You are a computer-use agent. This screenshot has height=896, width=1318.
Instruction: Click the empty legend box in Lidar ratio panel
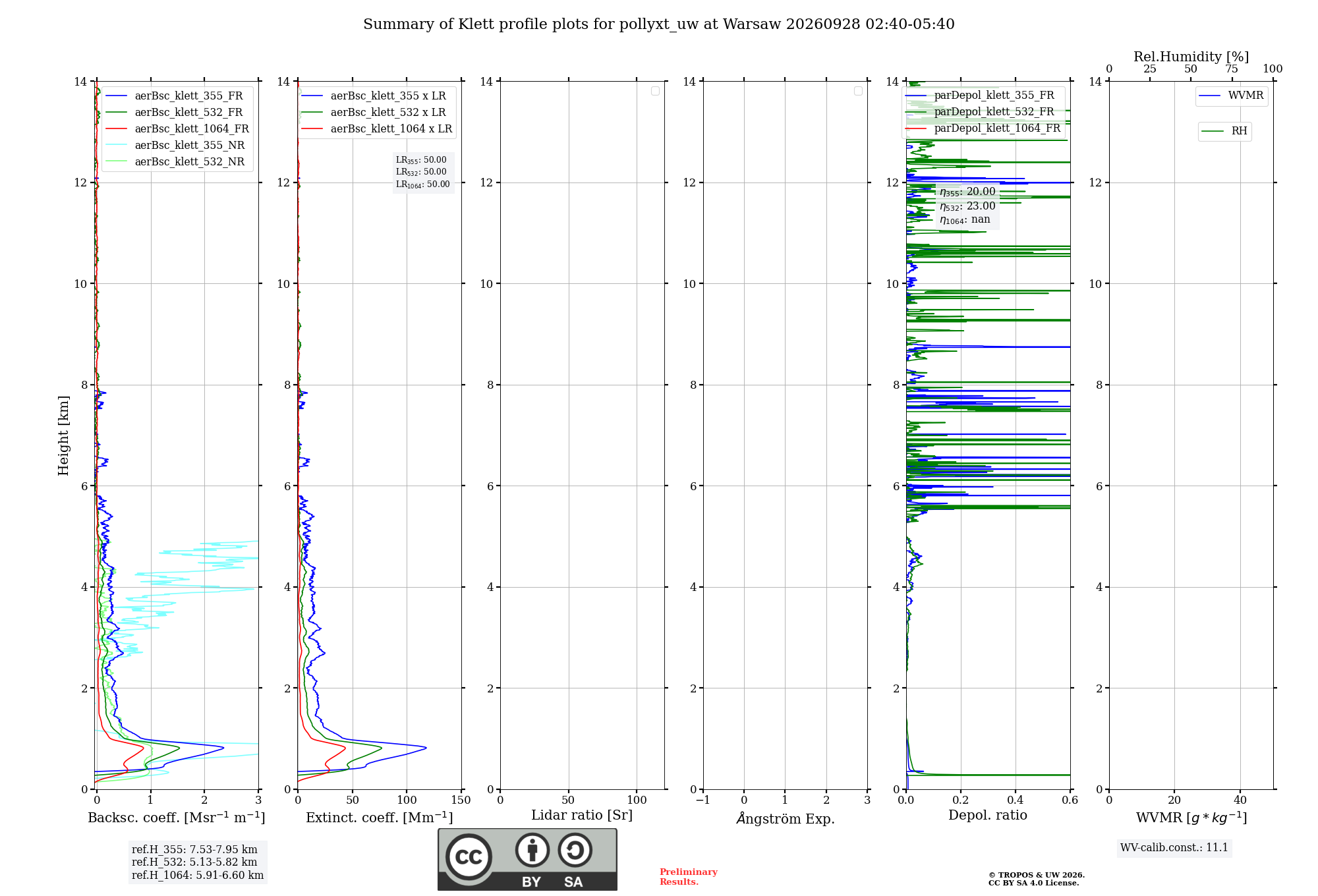[x=655, y=91]
